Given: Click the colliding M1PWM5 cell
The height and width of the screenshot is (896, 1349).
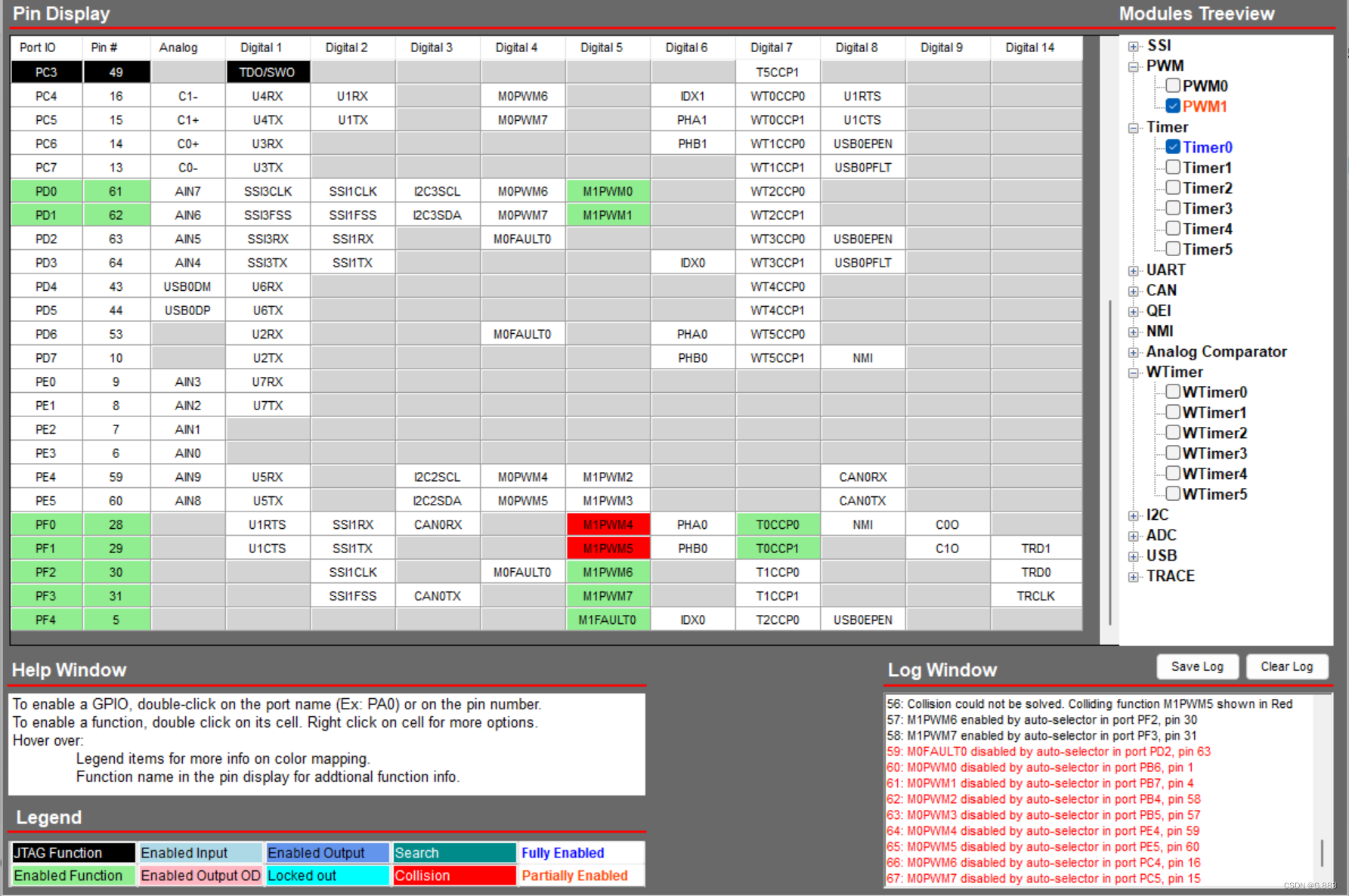Looking at the screenshot, I should click(608, 548).
